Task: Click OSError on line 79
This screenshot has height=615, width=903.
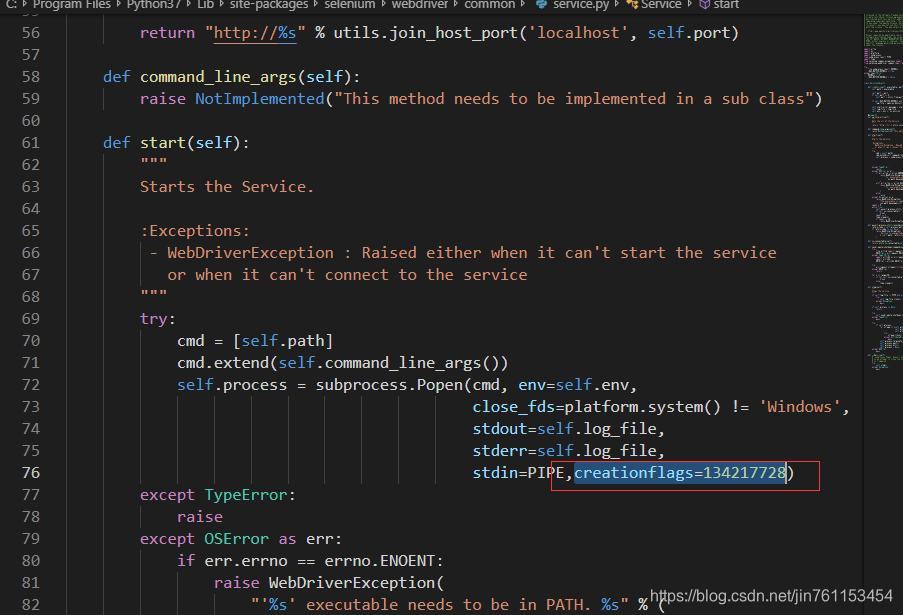Action: [236, 539]
